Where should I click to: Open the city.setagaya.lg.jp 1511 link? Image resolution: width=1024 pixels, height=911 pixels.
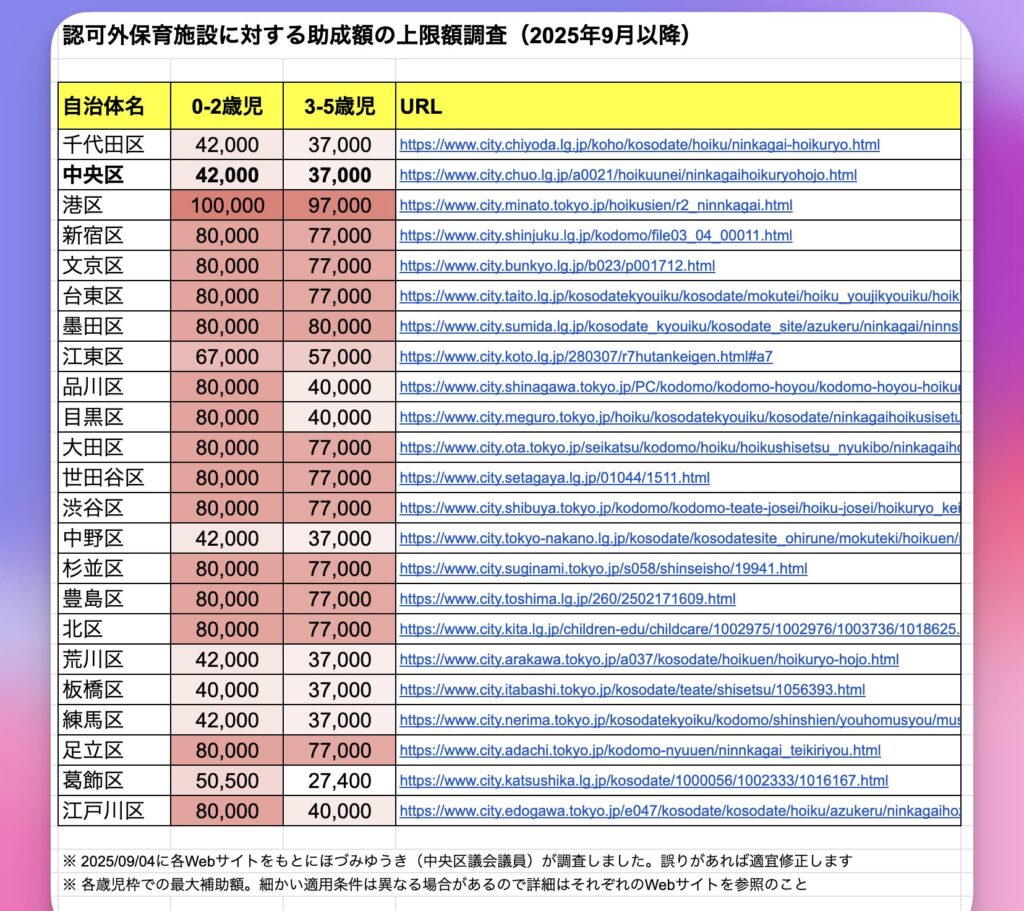coord(554,477)
